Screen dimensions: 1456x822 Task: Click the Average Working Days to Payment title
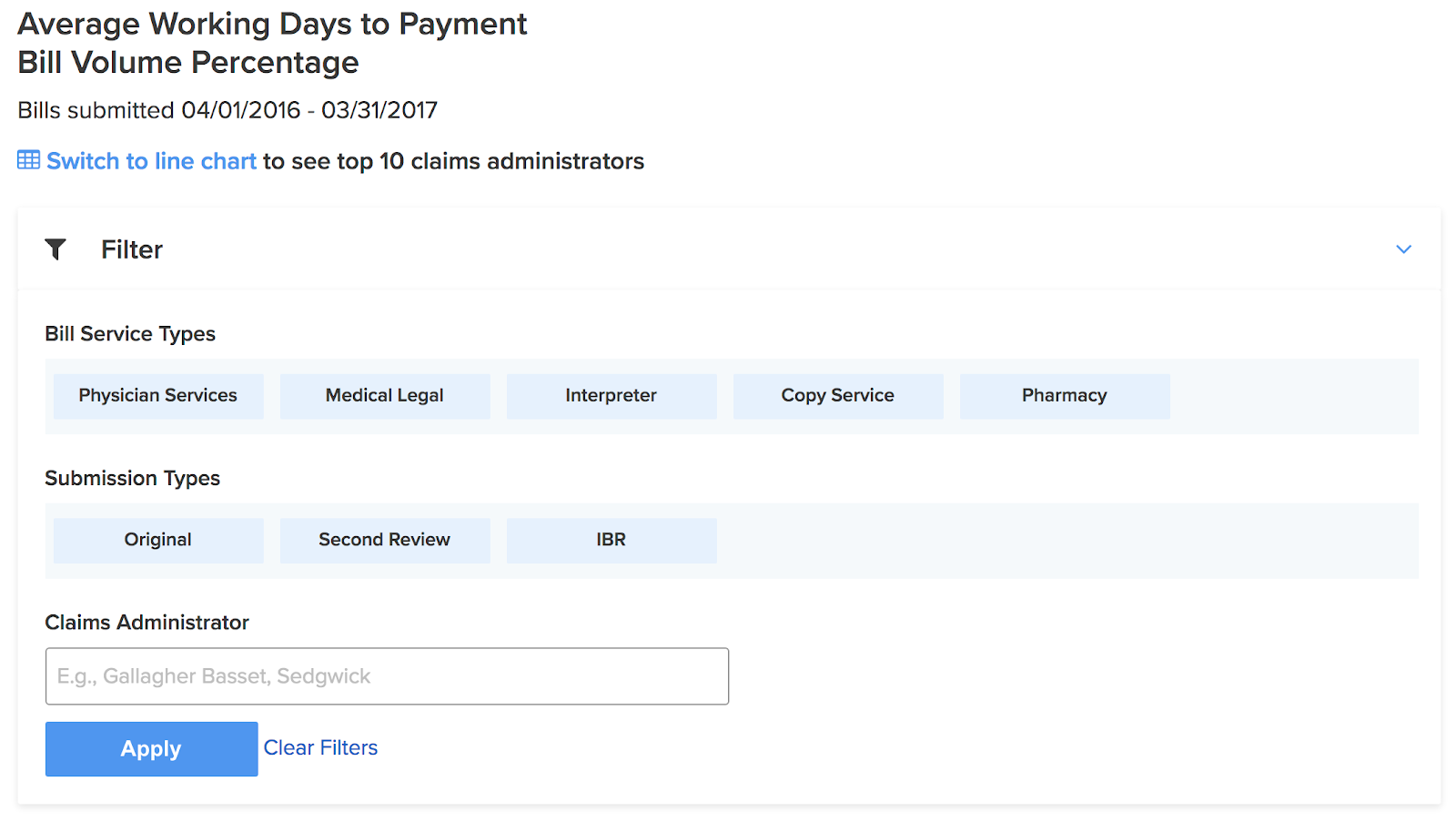pos(272,24)
